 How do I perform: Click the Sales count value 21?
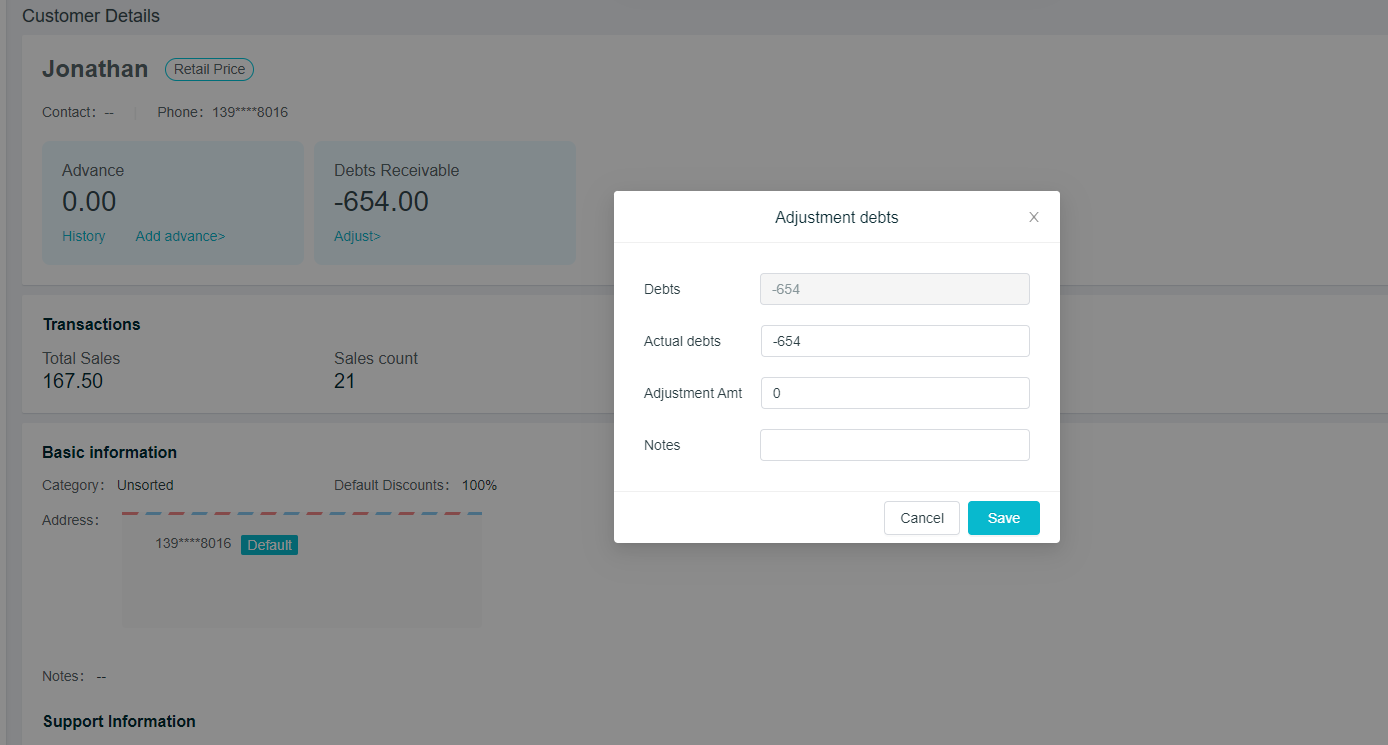click(x=344, y=381)
